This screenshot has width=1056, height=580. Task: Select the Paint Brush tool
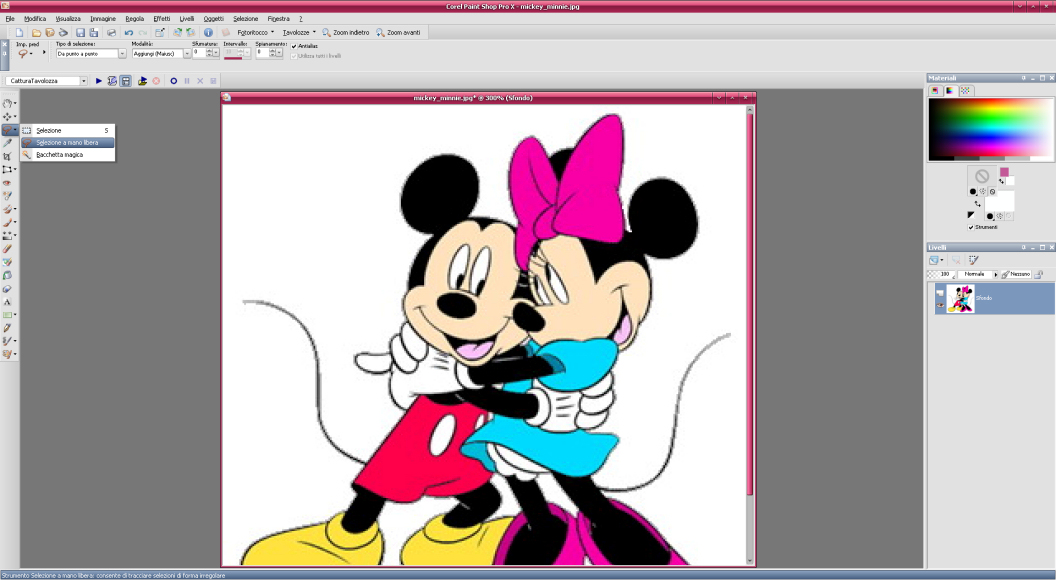click(x=7, y=222)
